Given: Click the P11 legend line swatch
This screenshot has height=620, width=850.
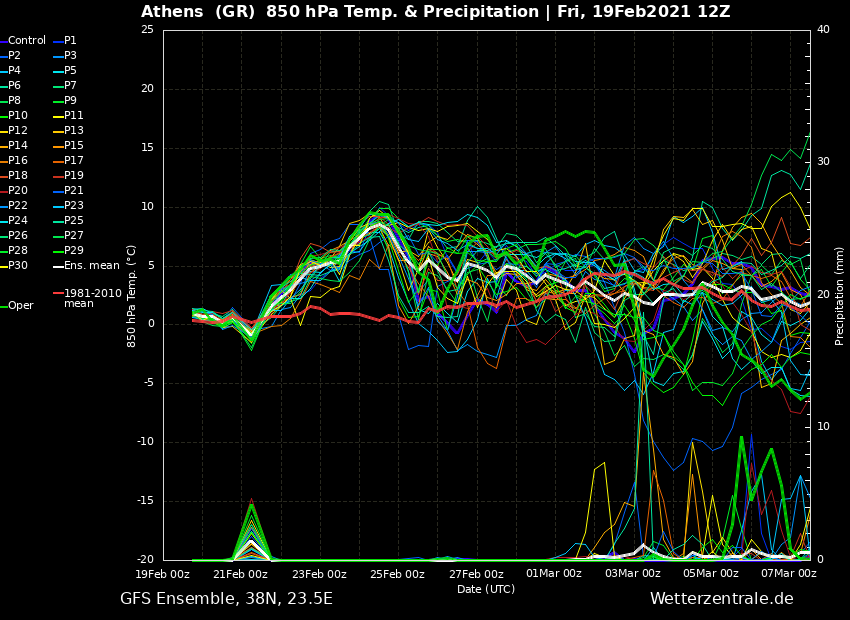Looking at the screenshot, I should tap(57, 116).
